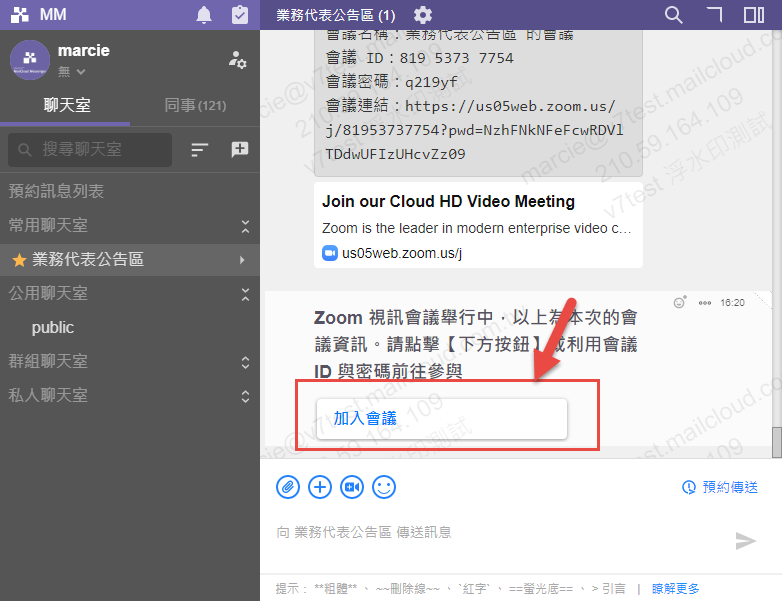Image resolution: width=782 pixels, height=601 pixels.
Task: Switch to the 同事 (121) tab
Action: [x=195, y=105]
